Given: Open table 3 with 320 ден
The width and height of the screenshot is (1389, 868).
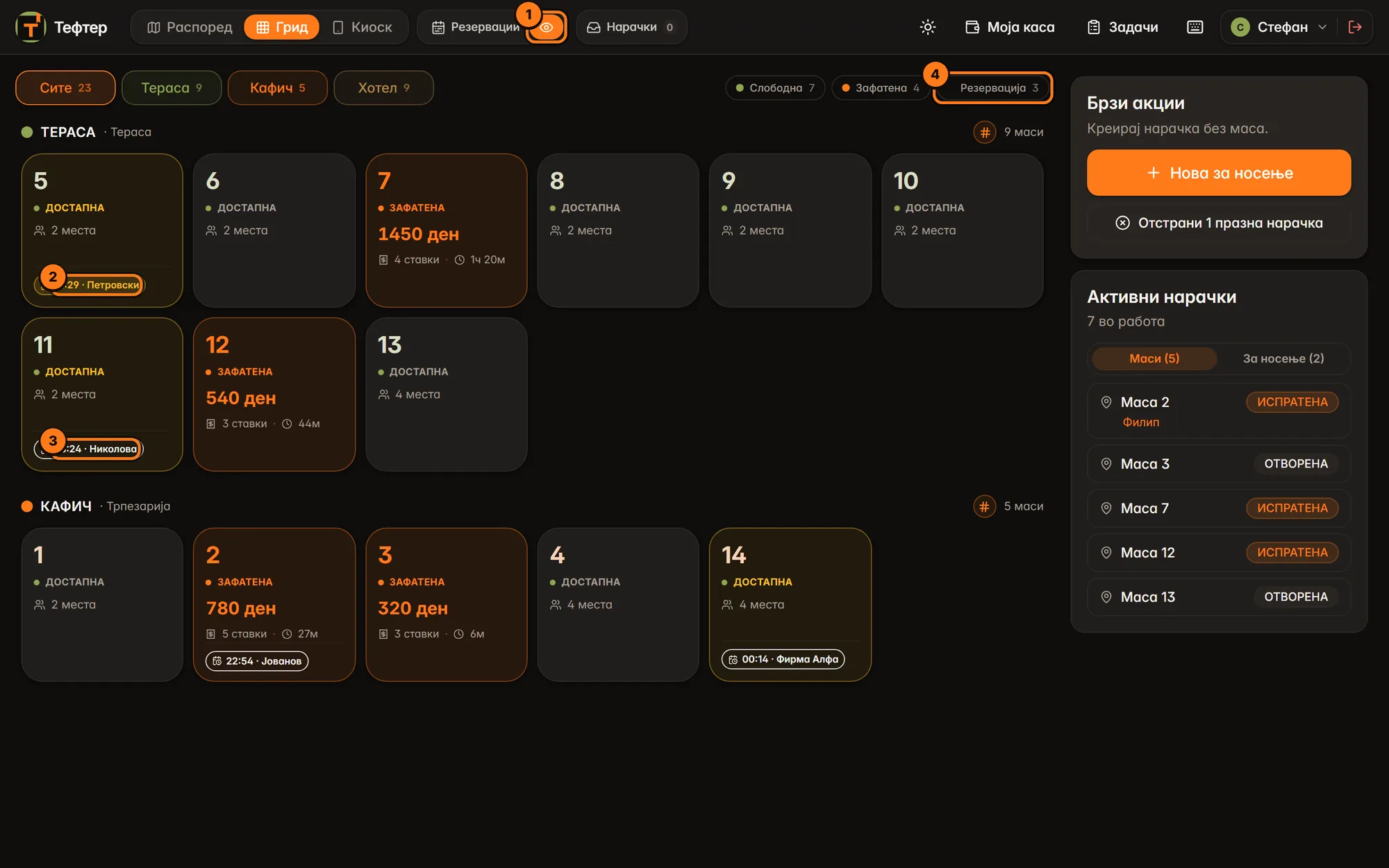Looking at the screenshot, I should point(447,605).
